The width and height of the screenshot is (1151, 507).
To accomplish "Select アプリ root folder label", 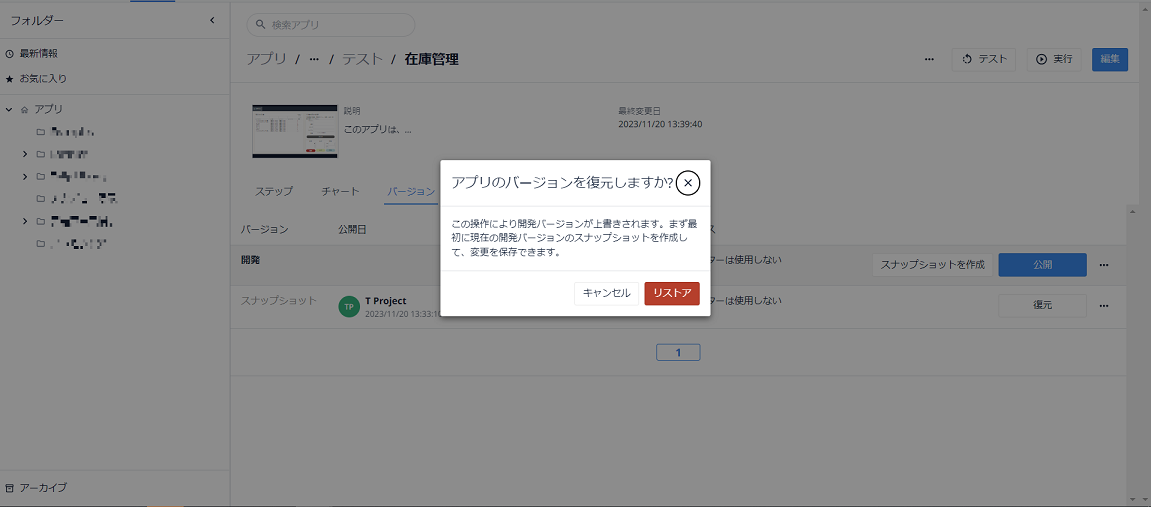I will (x=48, y=109).
